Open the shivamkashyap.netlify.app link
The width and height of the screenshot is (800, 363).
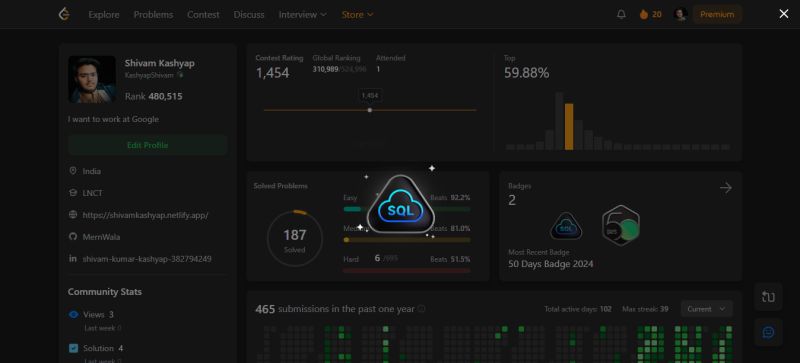(x=145, y=215)
